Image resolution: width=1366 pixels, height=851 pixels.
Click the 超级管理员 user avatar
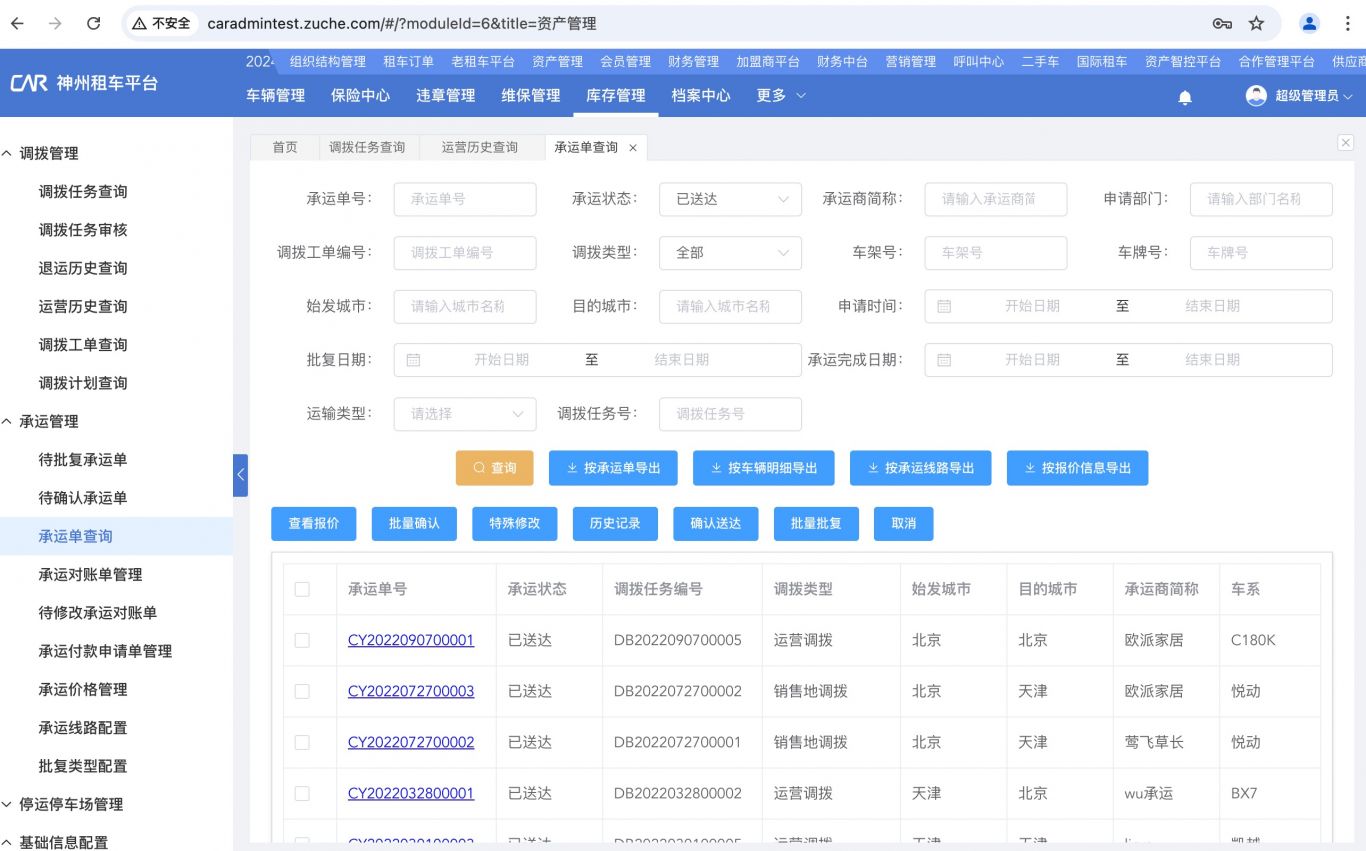(x=1256, y=96)
